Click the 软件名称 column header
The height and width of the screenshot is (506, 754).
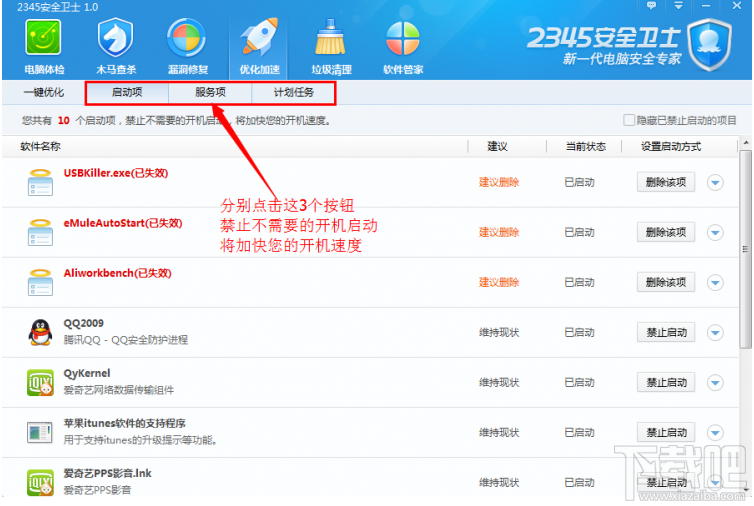40,147
